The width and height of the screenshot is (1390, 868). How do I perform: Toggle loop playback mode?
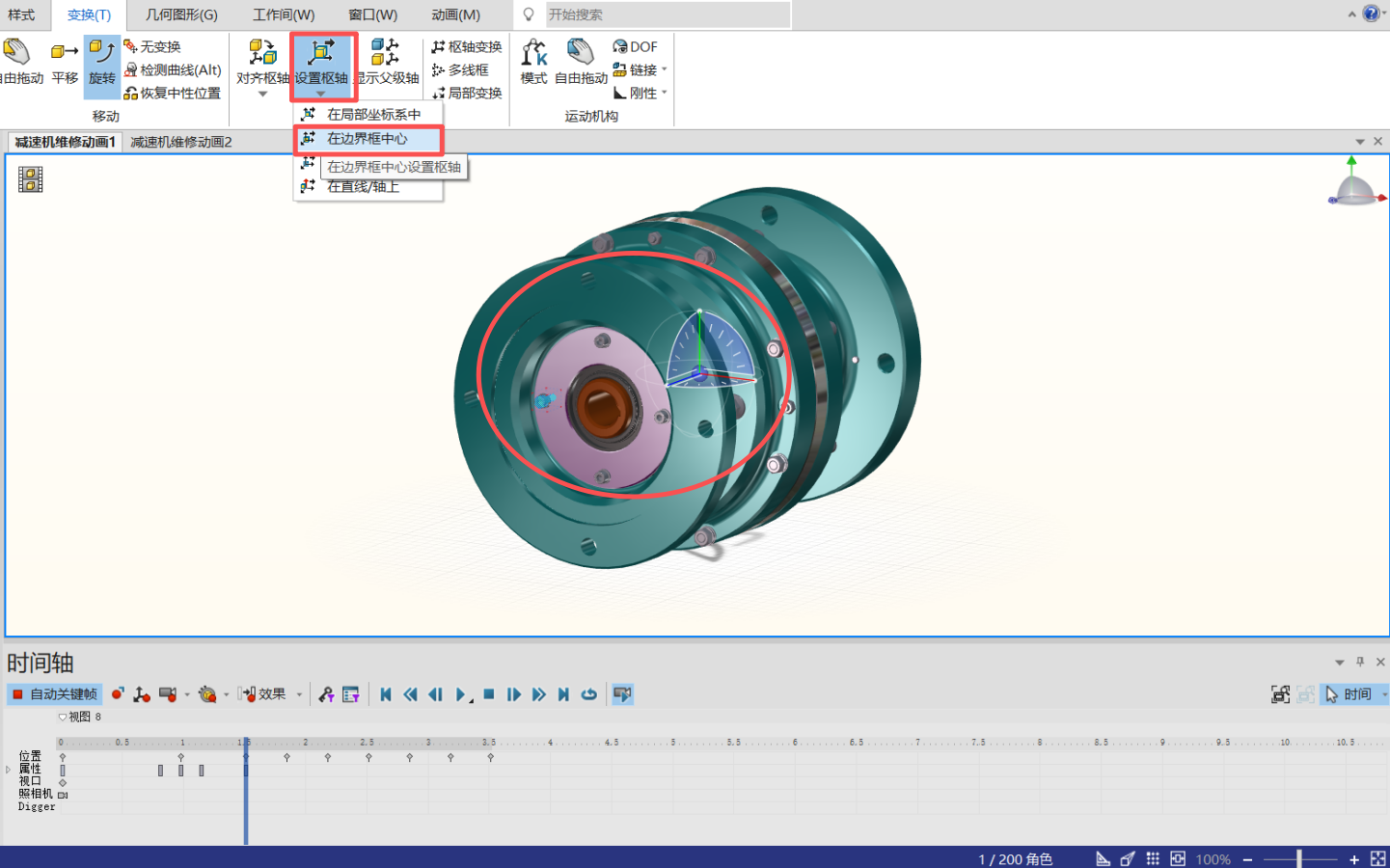pos(588,694)
